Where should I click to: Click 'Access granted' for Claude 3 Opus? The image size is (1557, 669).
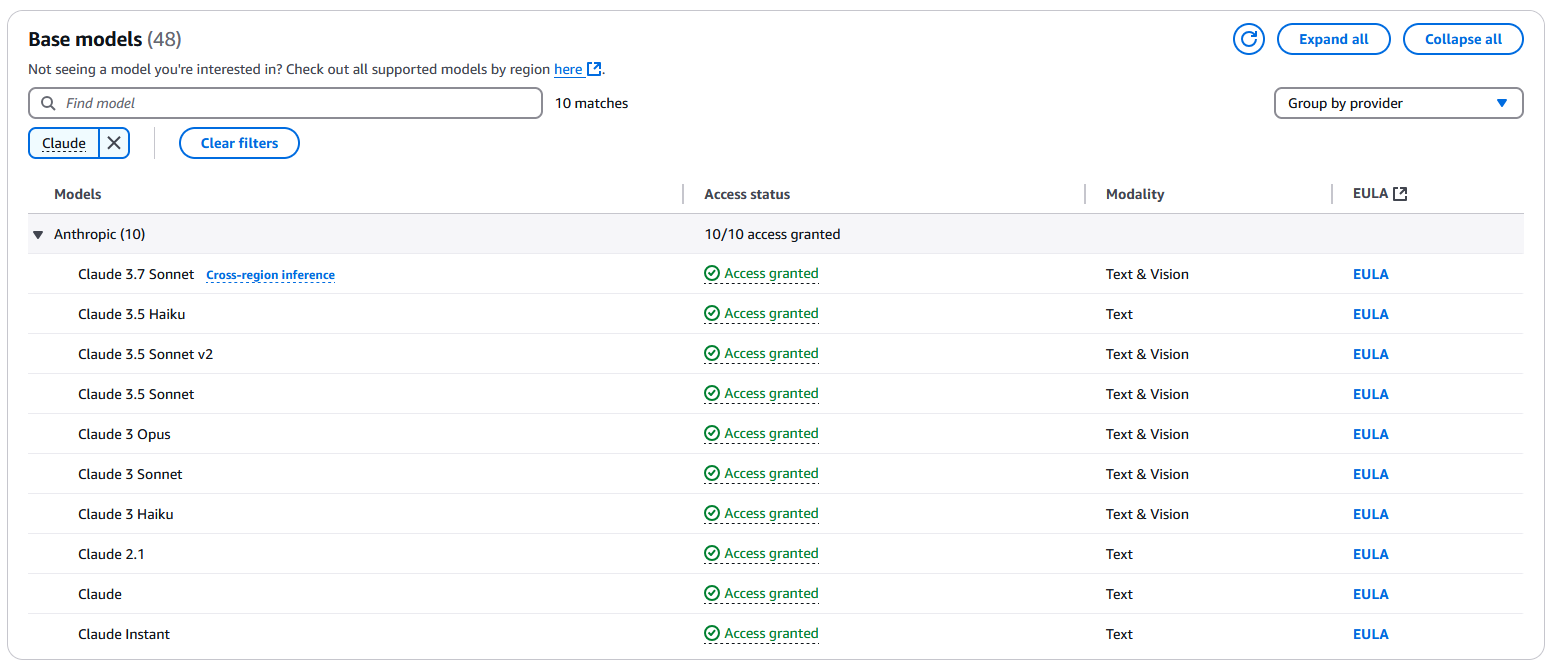pos(771,433)
